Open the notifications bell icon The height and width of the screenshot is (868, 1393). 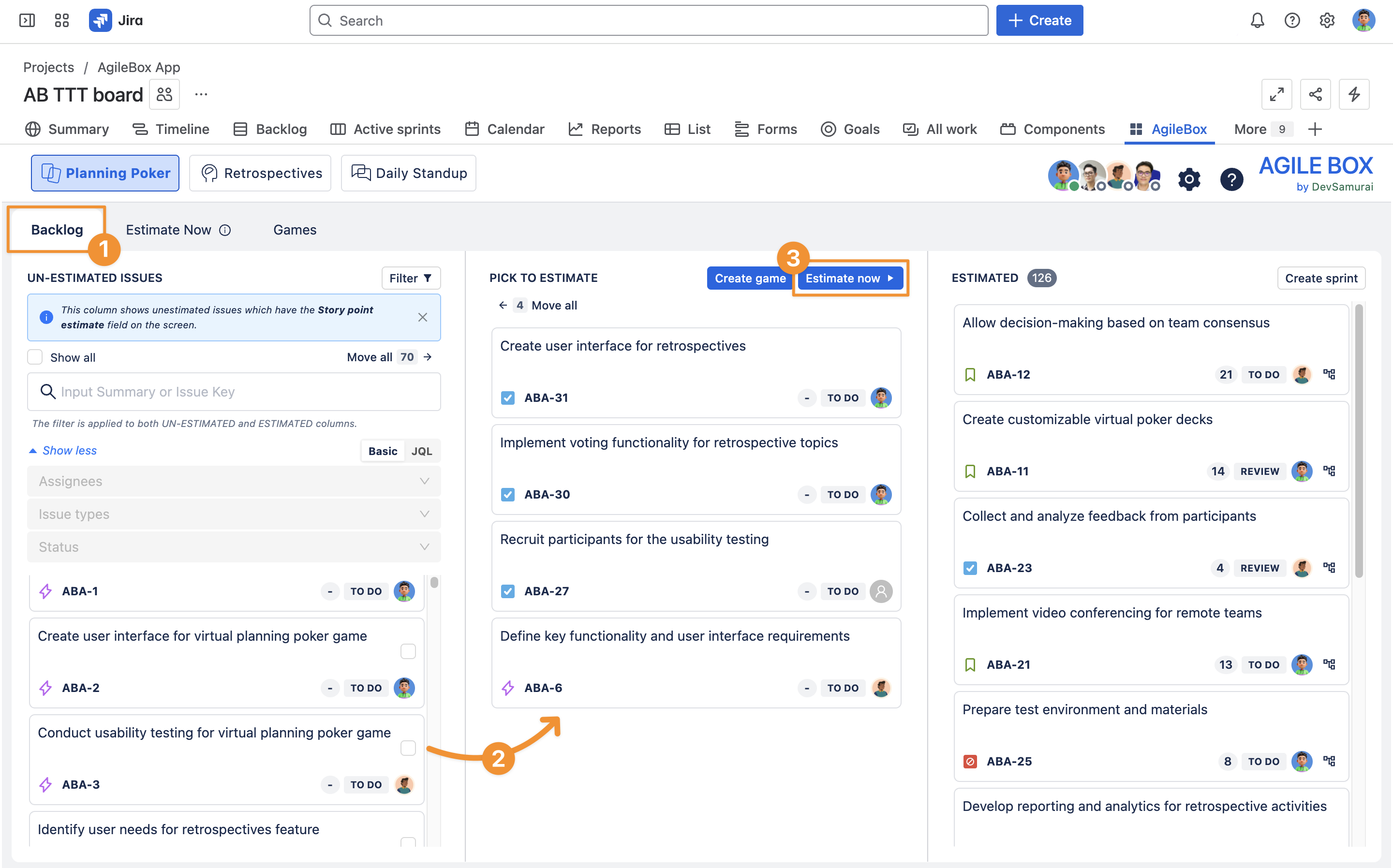[x=1257, y=21]
